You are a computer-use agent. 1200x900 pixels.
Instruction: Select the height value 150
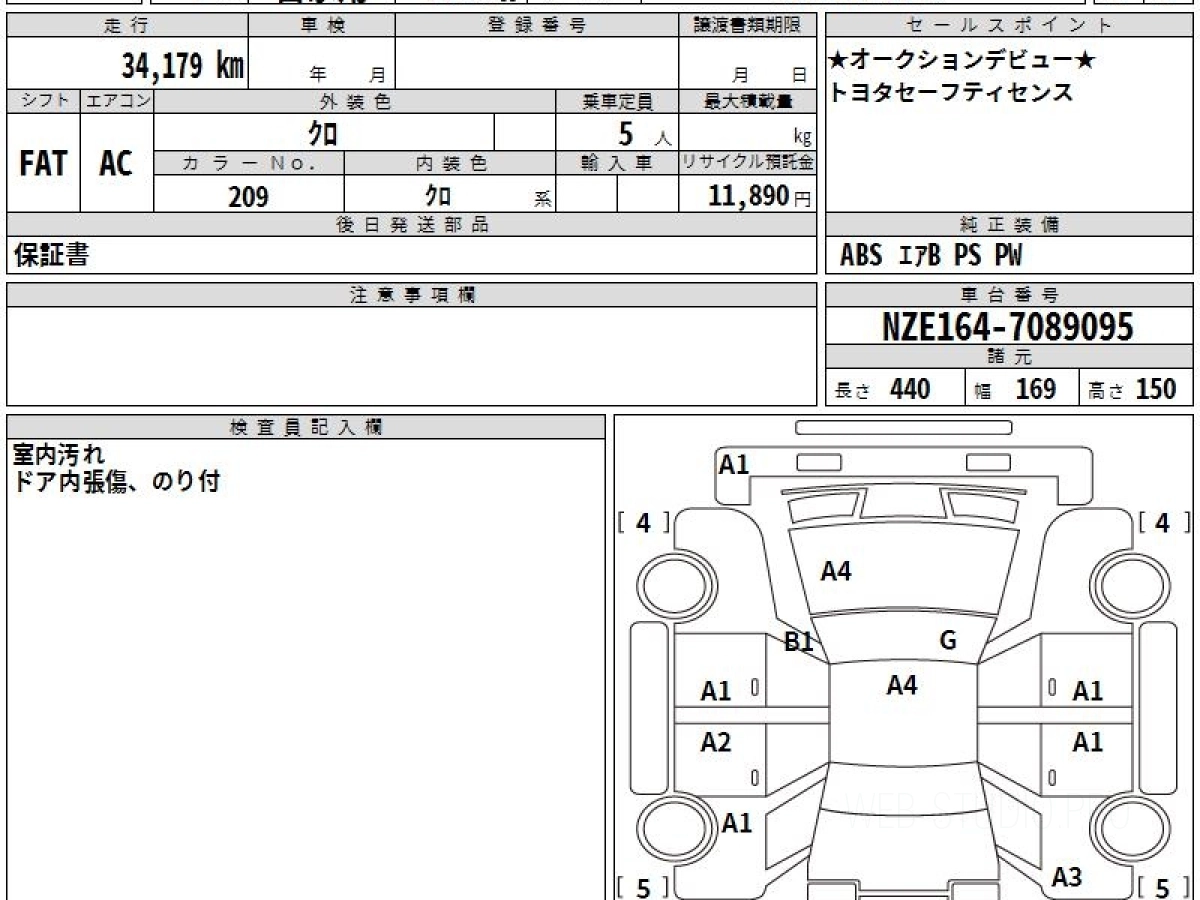1155,389
